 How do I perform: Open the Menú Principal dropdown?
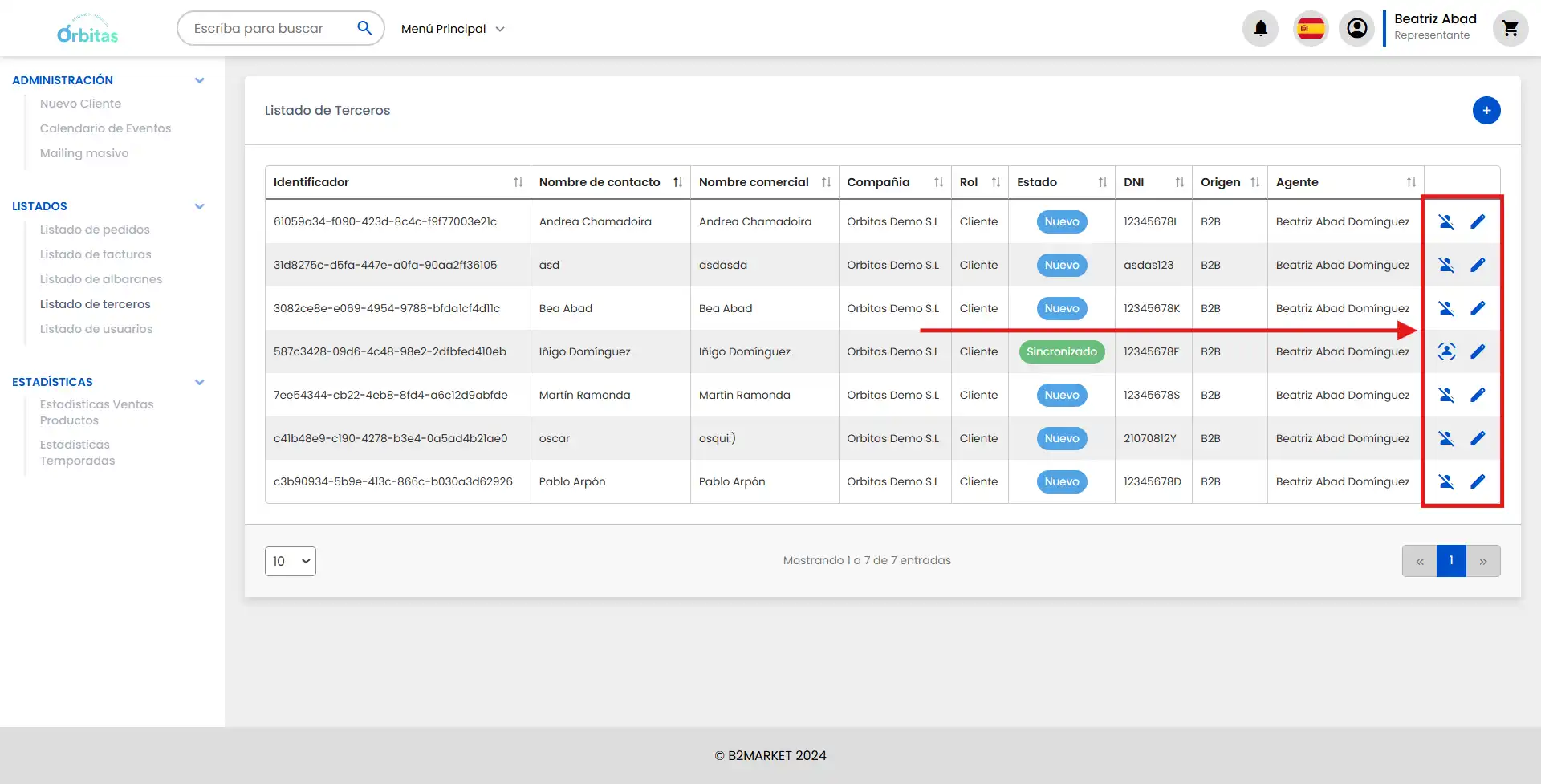(x=453, y=28)
